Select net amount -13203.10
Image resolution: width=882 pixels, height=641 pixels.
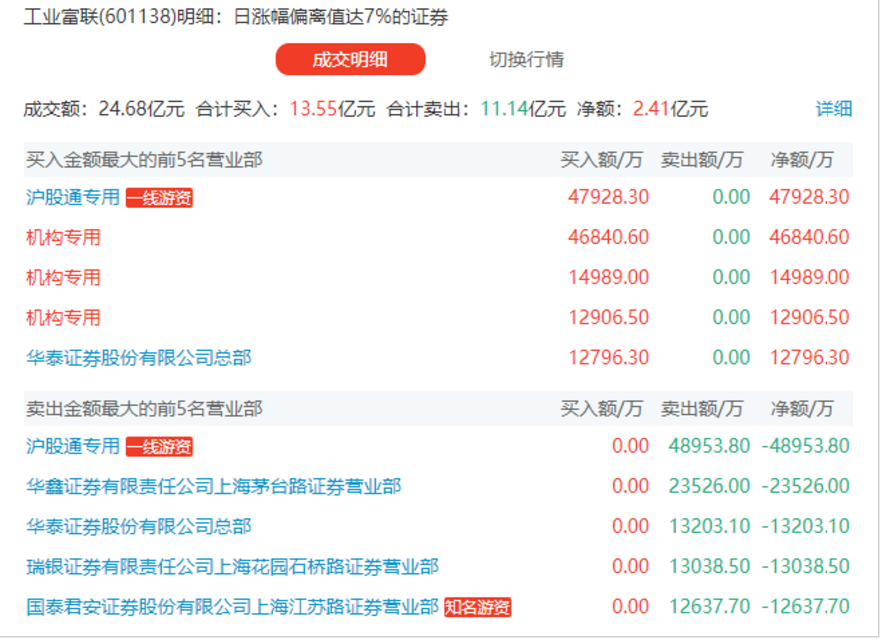point(806,527)
